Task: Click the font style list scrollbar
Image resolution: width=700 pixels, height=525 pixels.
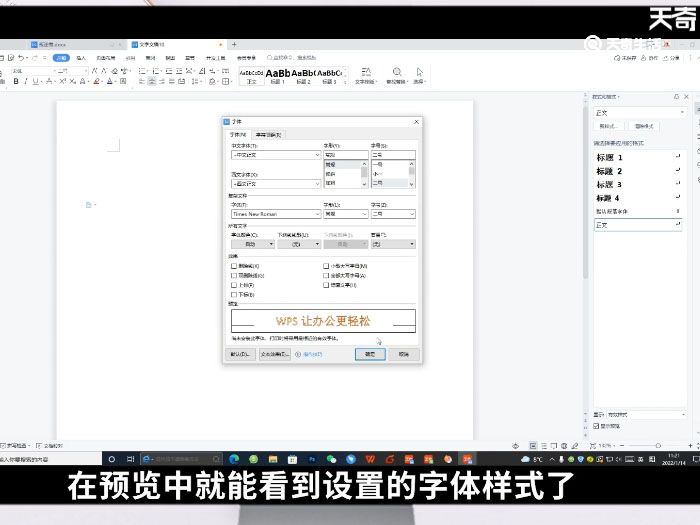Action: point(364,174)
